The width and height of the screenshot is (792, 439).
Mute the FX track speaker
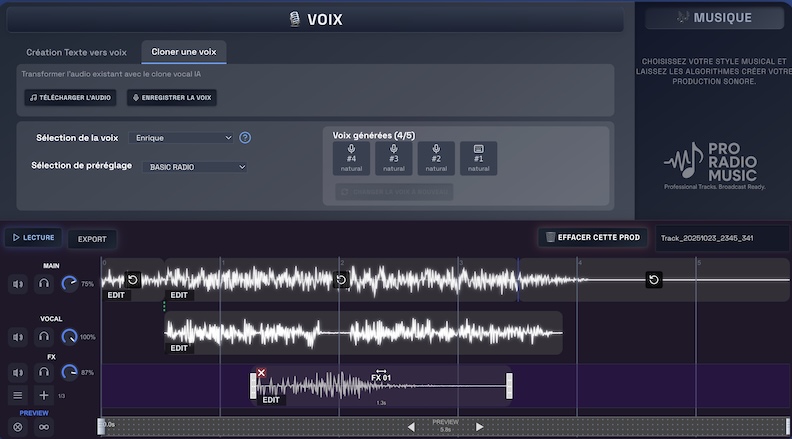(x=18, y=372)
